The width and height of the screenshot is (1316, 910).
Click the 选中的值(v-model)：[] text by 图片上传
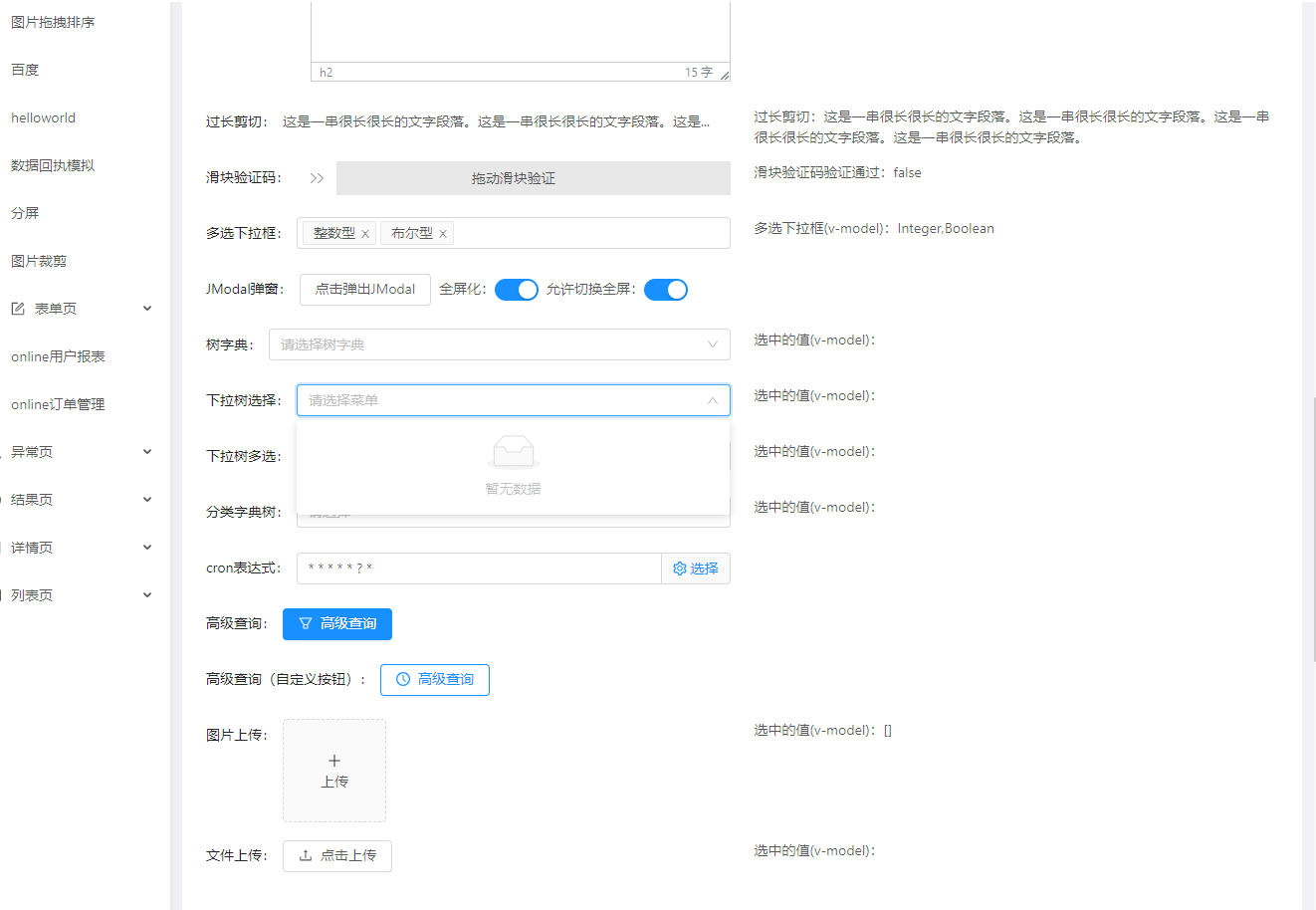(x=823, y=731)
